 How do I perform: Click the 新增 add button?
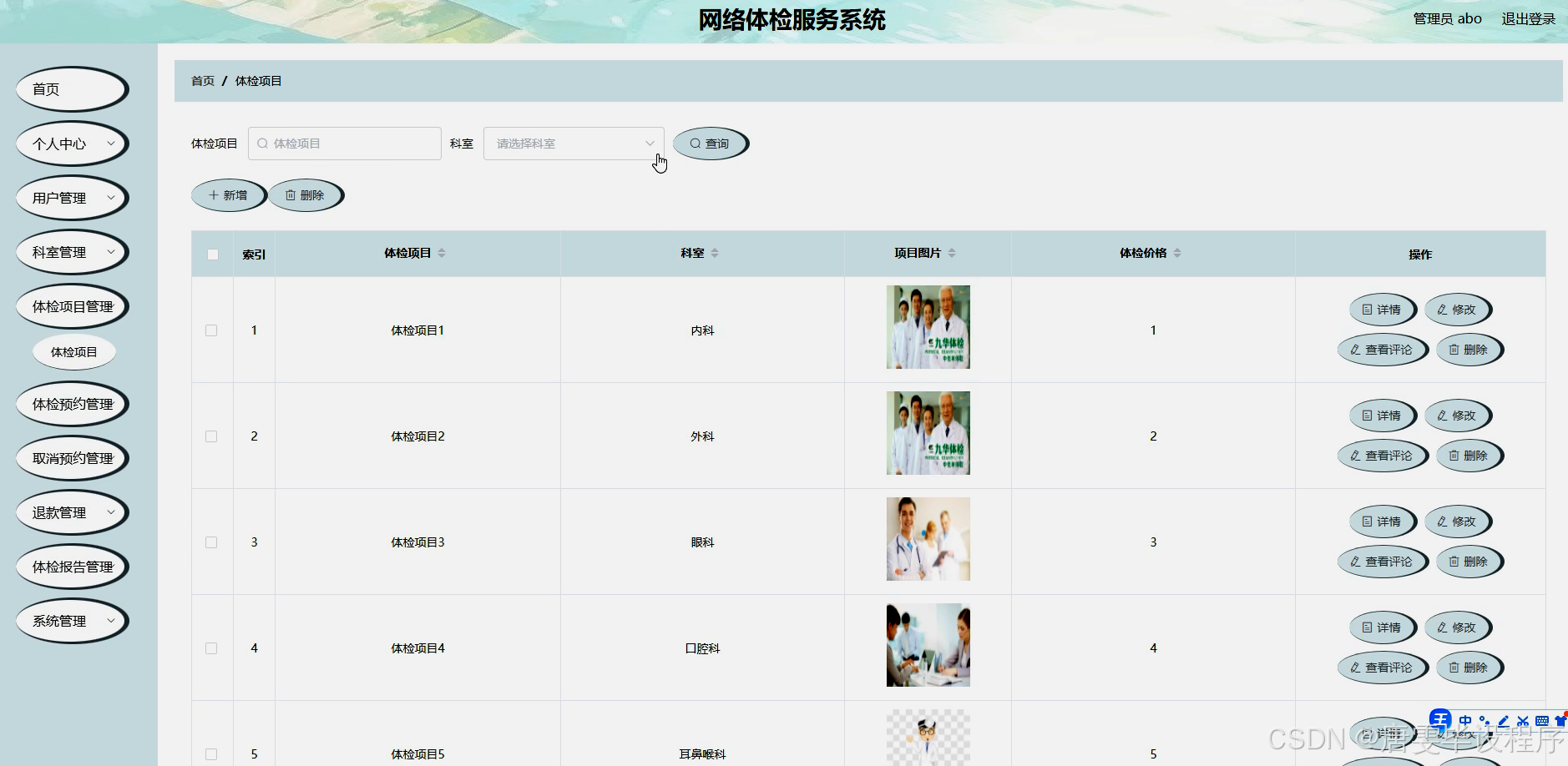(229, 195)
